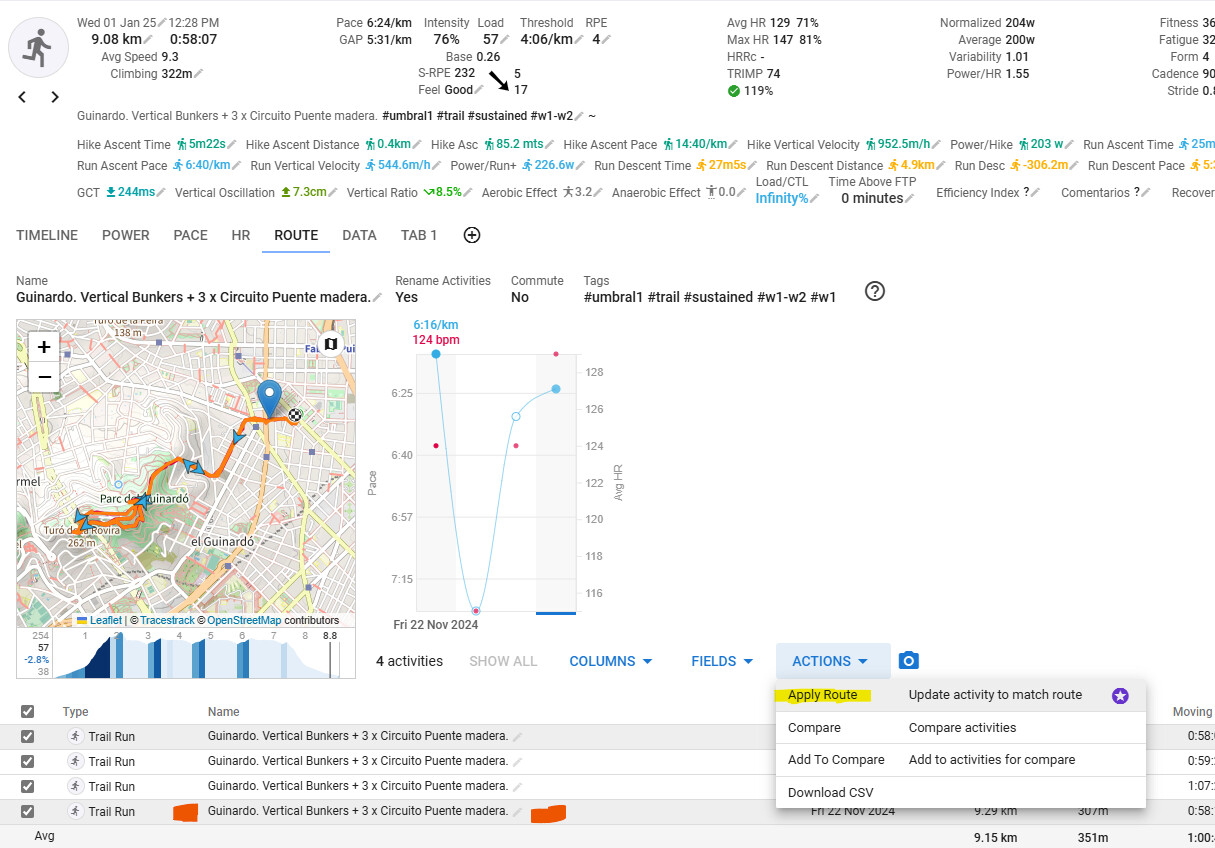The width and height of the screenshot is (1215, 848).
Task: Edit the activity date pencil icon
Action: coord(162,23)
